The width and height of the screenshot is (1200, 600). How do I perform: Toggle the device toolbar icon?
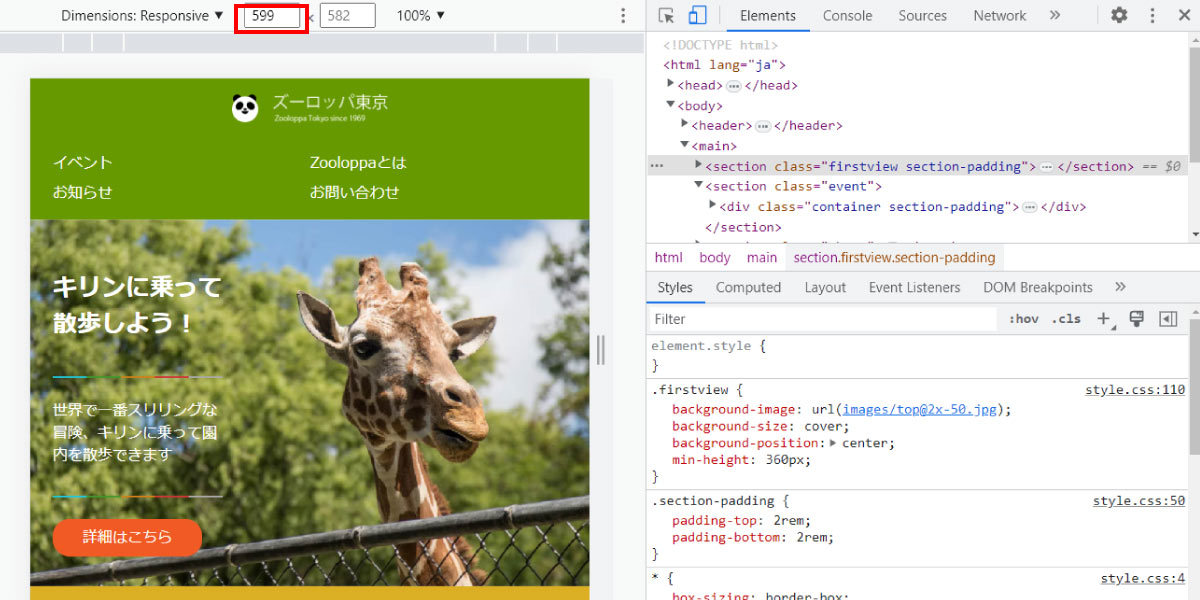click(697, 15)
